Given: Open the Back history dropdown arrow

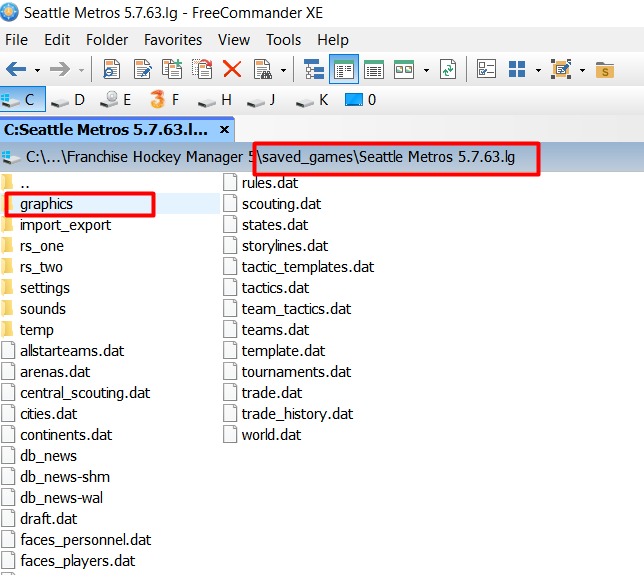Looking at the screenshot, I should 38,70.
